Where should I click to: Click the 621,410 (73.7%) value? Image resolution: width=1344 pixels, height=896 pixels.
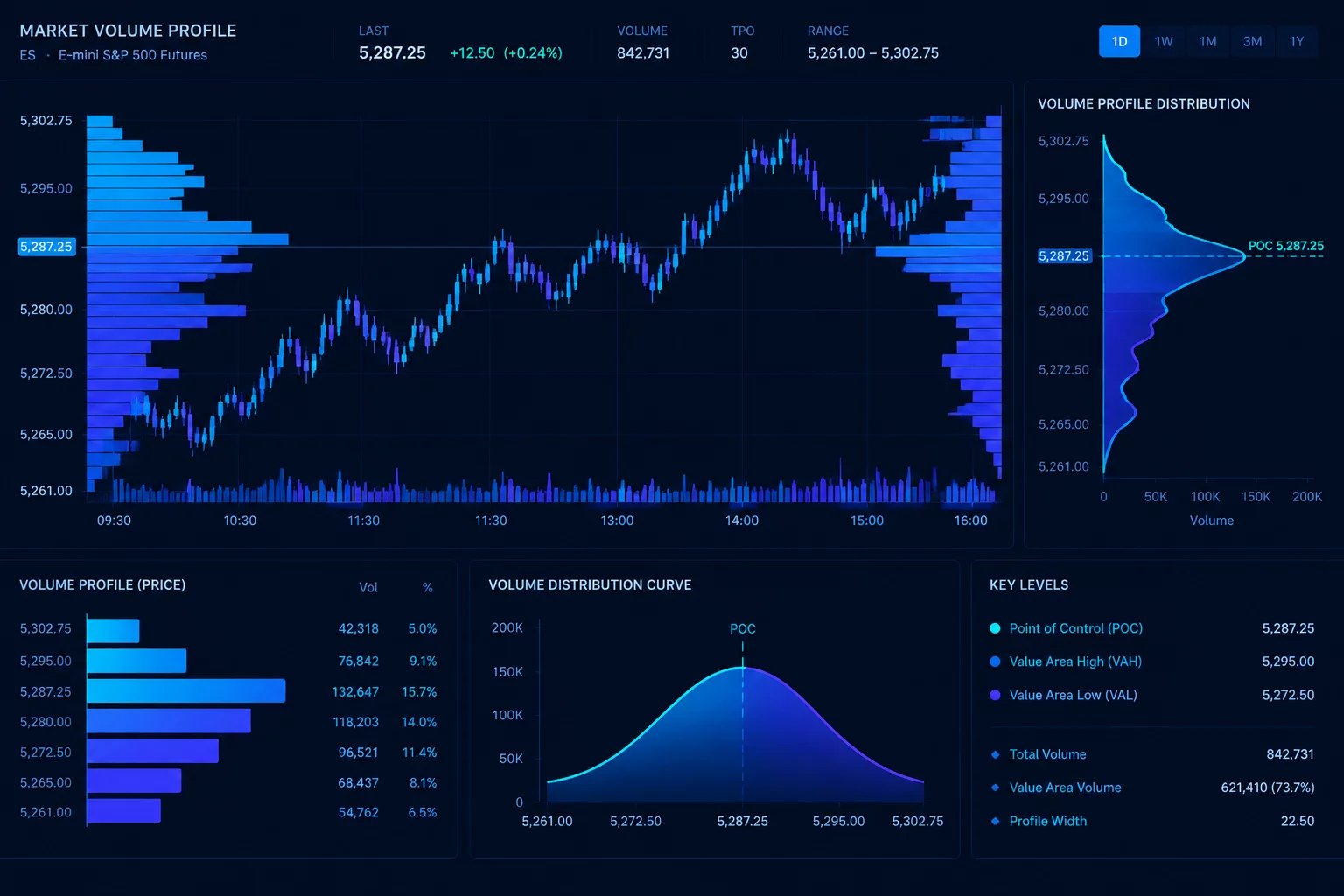pos(1268,787)
